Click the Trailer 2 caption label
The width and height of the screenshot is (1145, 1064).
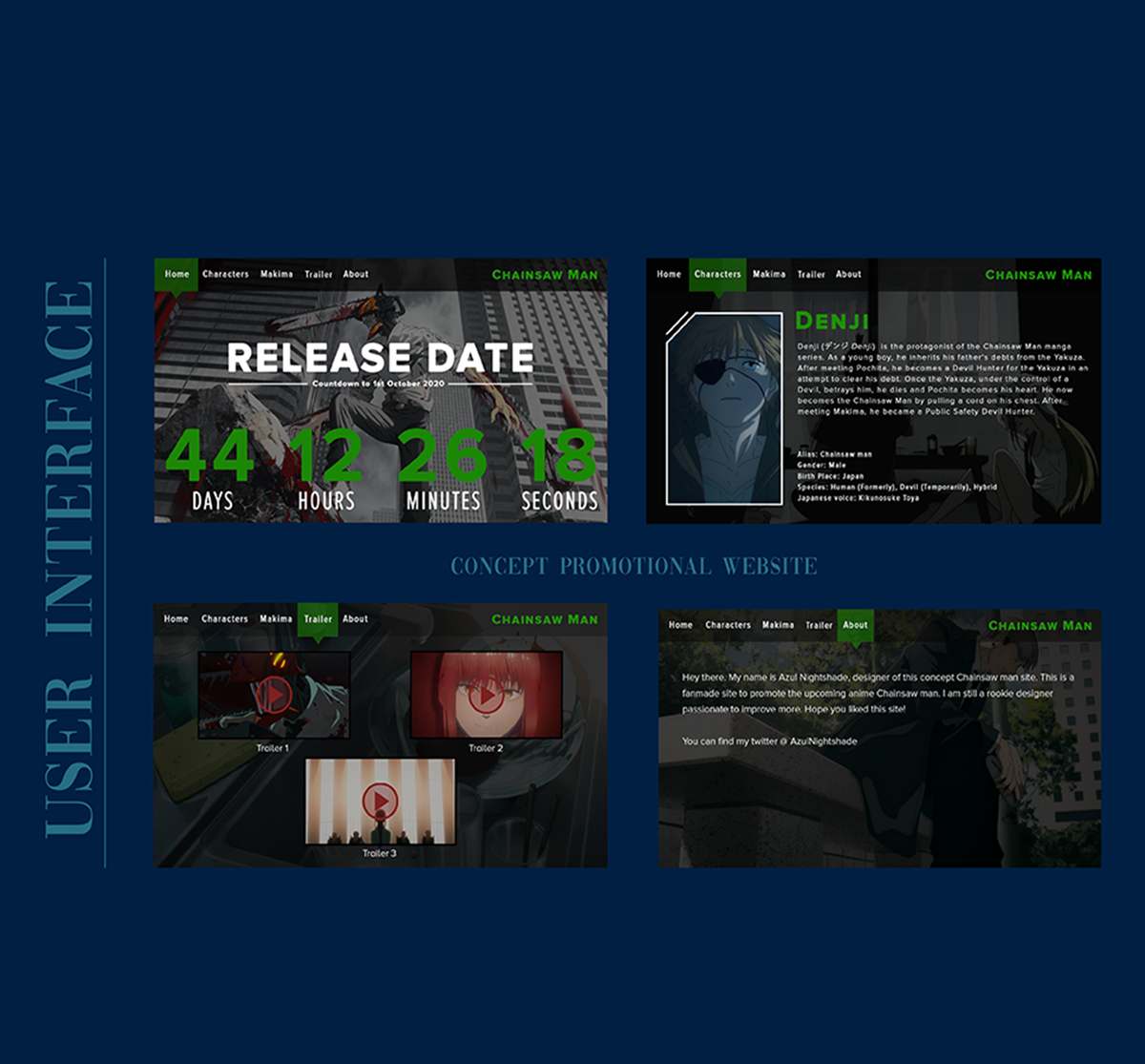(486, 748)
